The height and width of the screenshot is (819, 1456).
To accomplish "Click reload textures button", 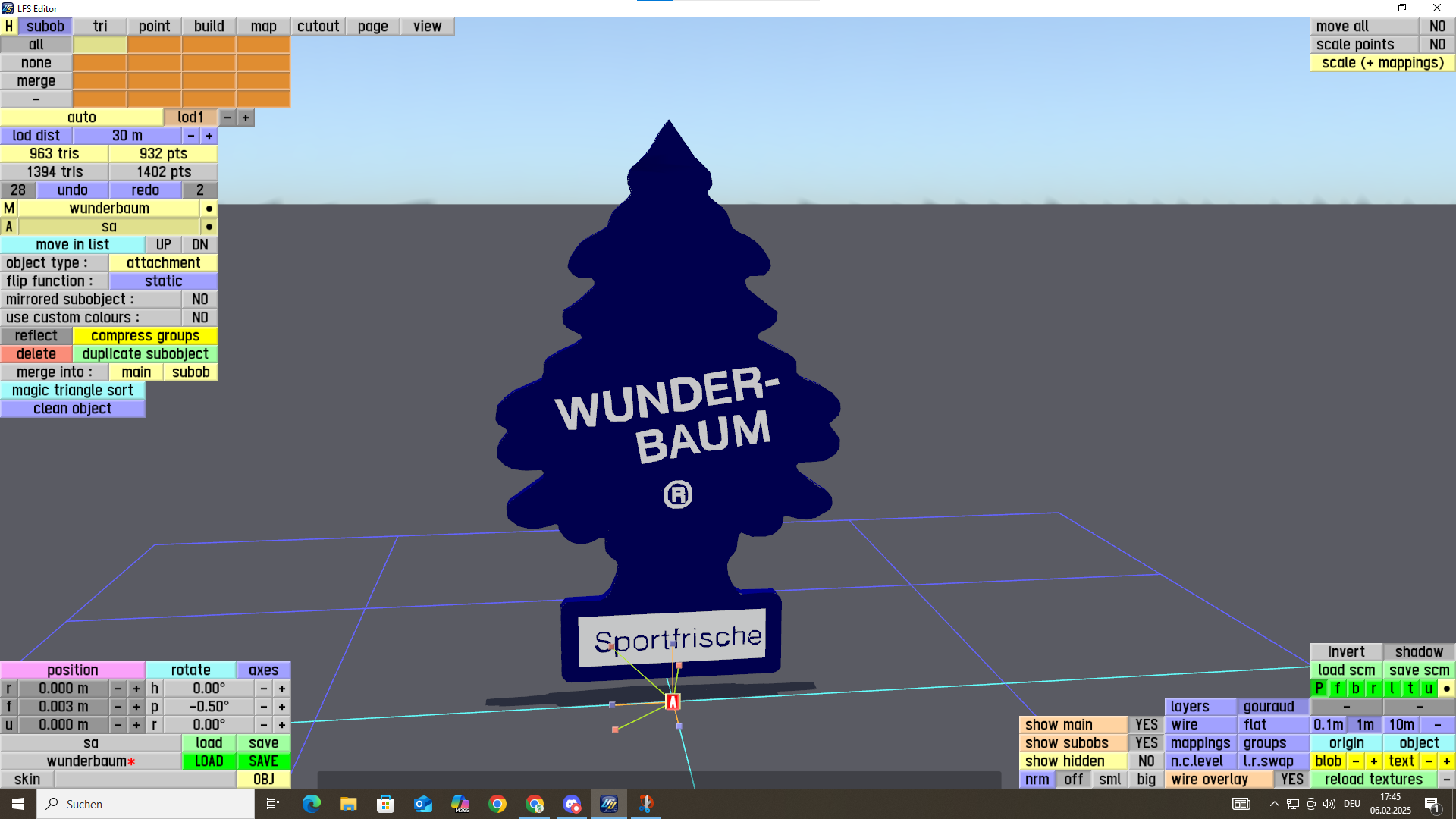I will coord(1373,780).
